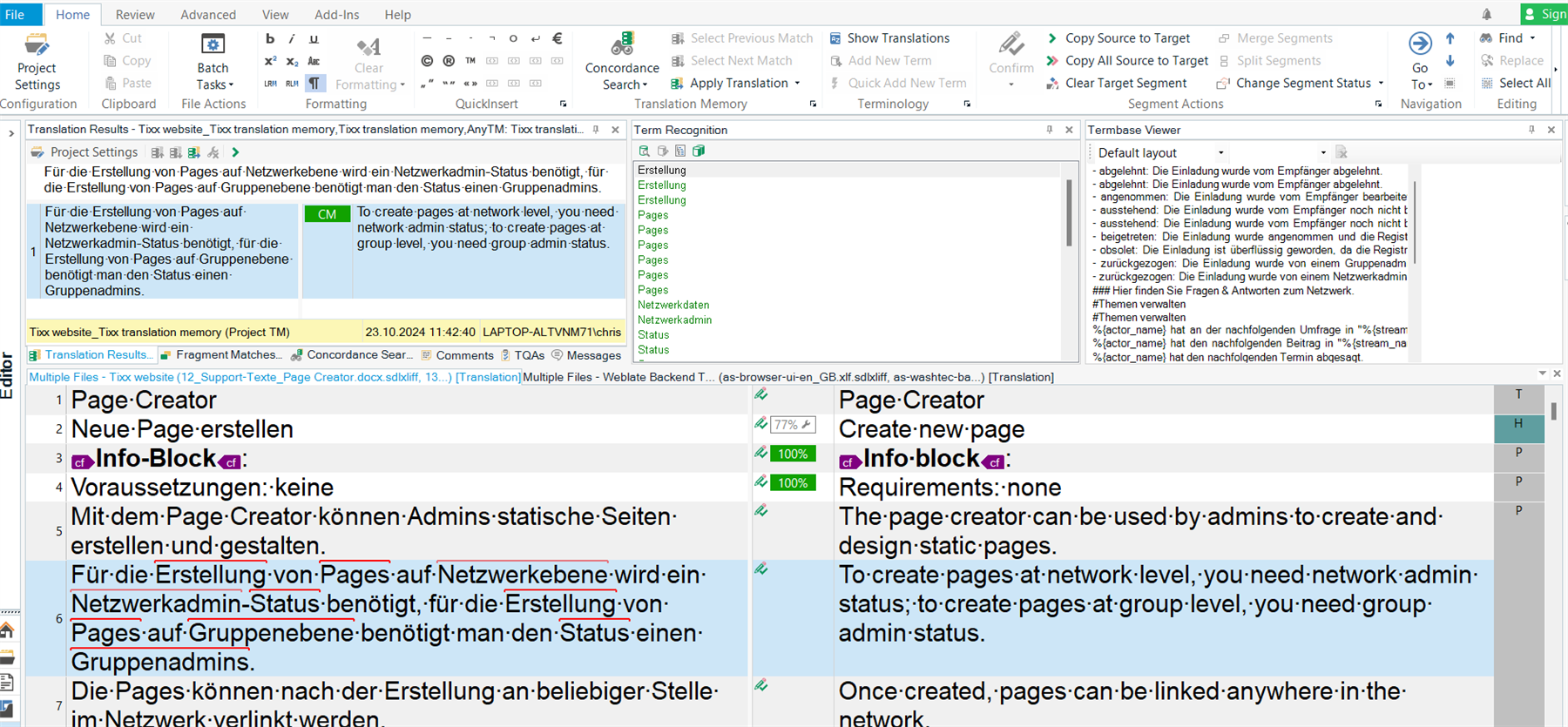Open TQAs panel tab
This screenshot has height=727, width=1568.
[523, 355]
